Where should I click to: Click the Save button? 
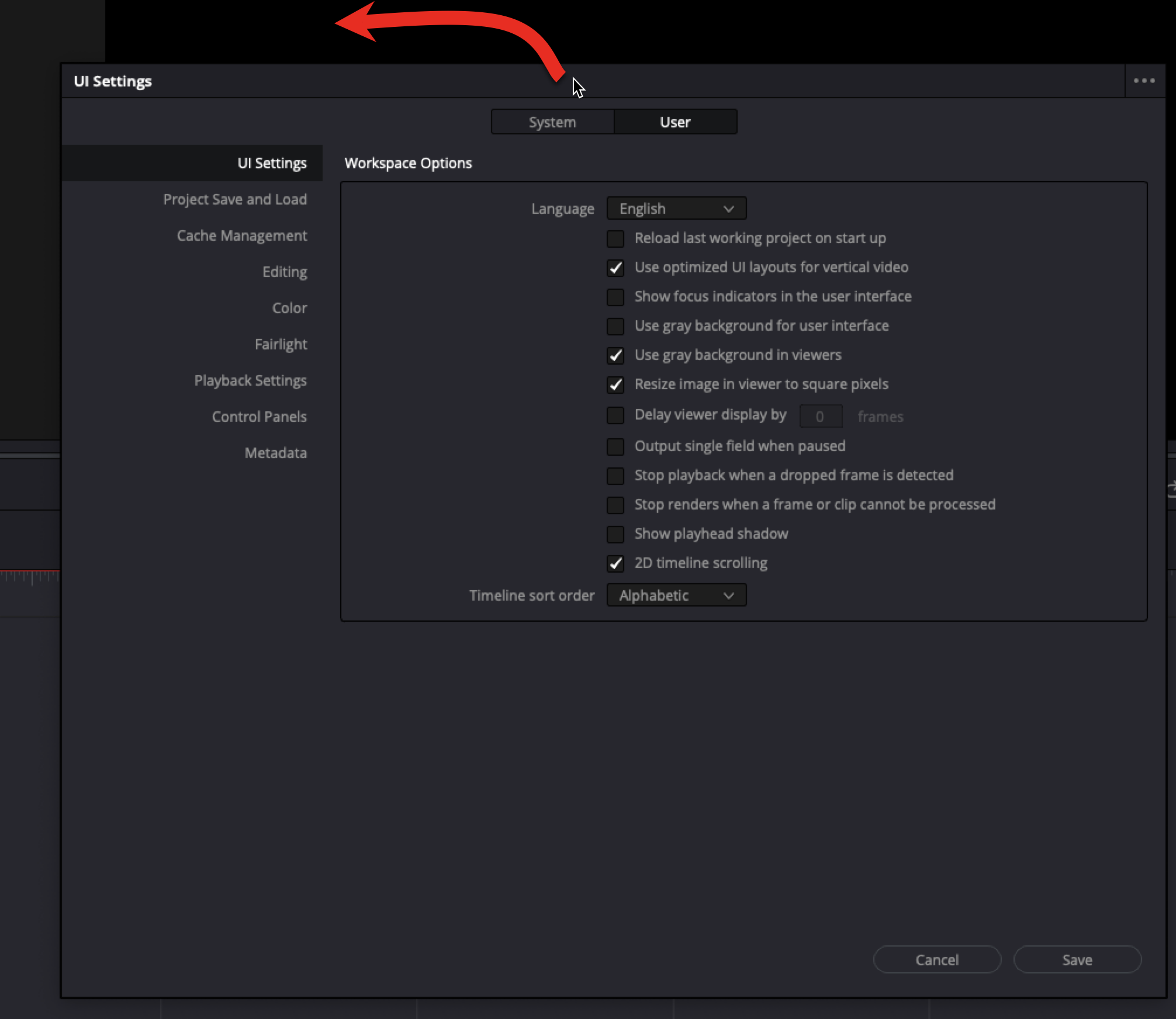coord(1077,960)
